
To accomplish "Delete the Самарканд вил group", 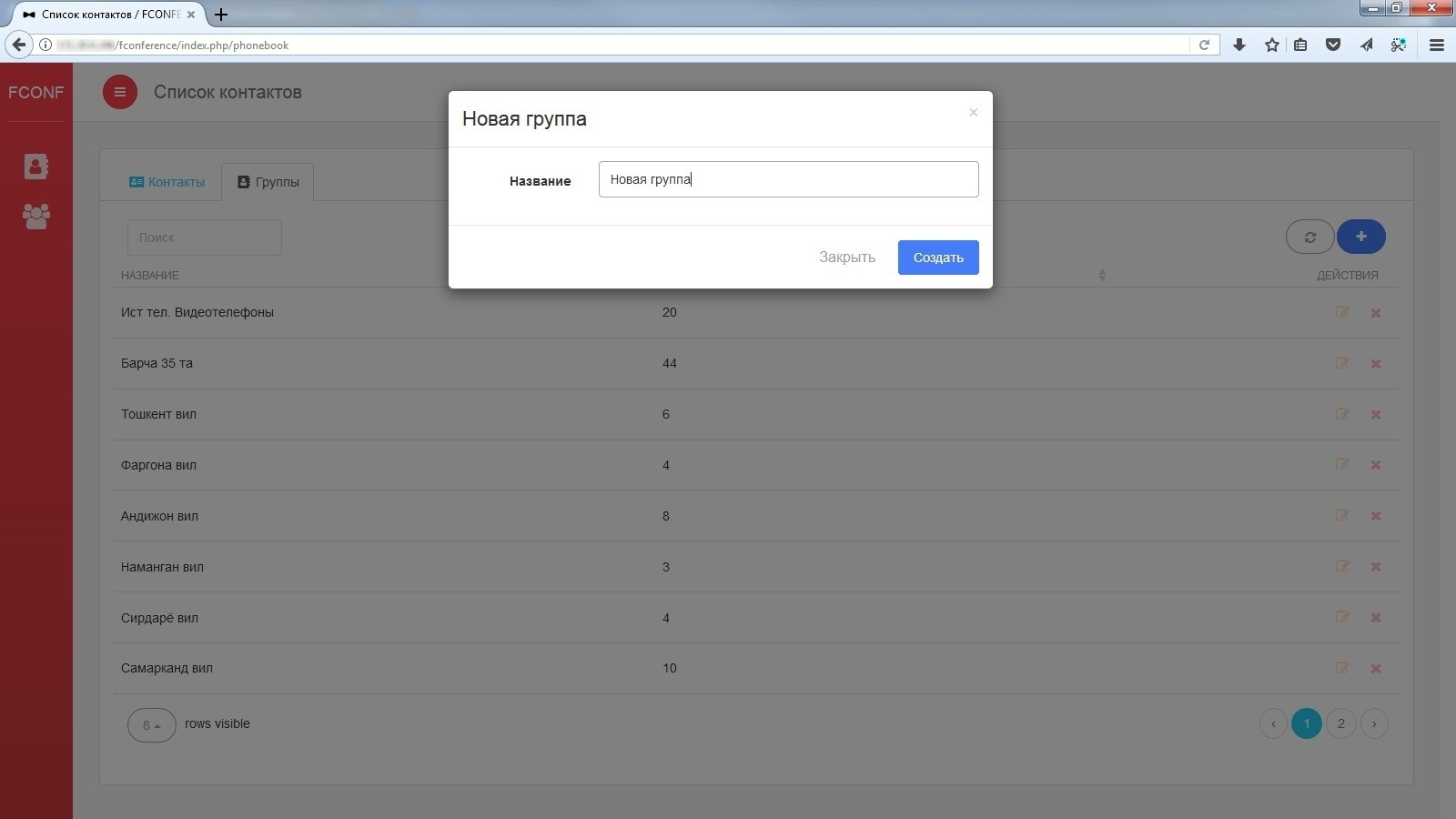I will (1376, 669).
